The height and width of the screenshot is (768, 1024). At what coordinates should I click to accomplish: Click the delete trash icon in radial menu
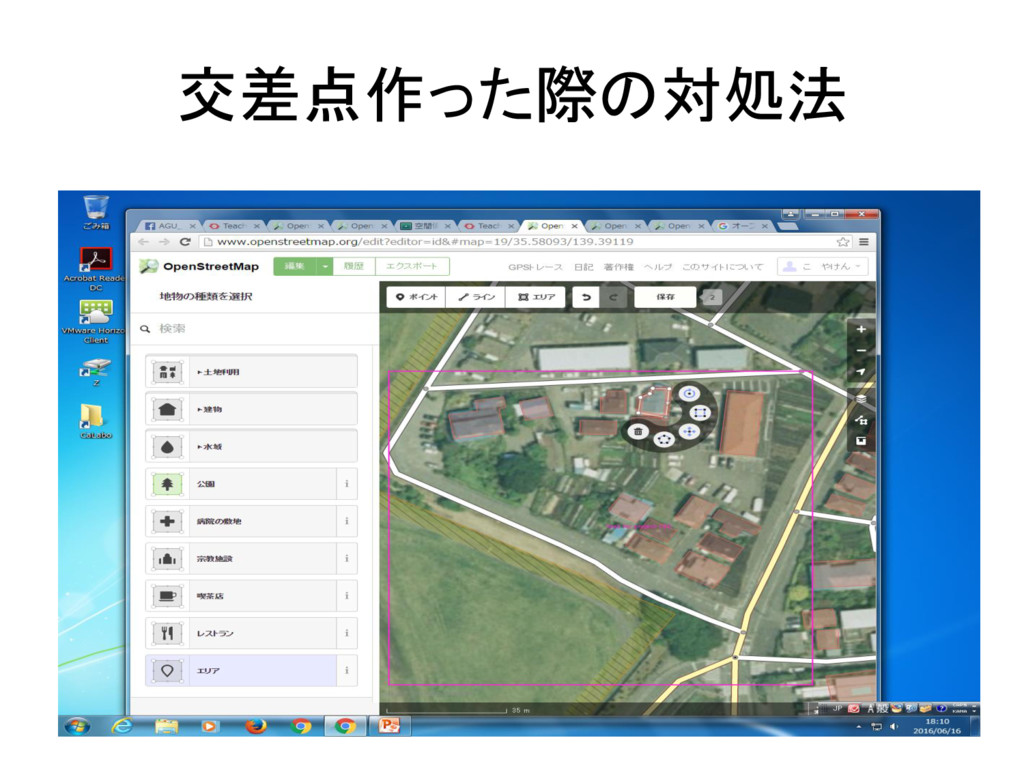(638, 431)
